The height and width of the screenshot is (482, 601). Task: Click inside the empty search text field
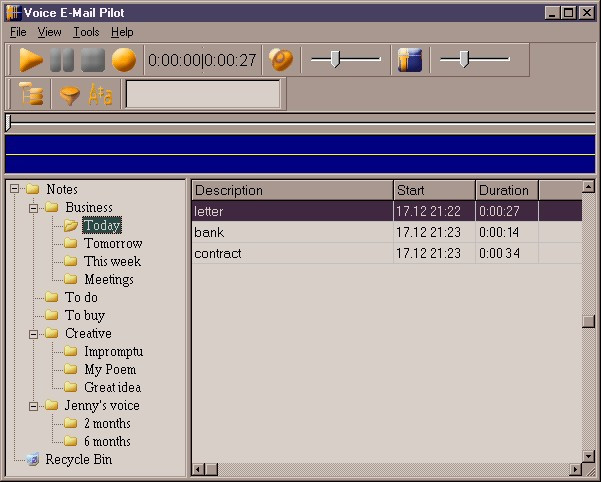[x=203, y=94]
